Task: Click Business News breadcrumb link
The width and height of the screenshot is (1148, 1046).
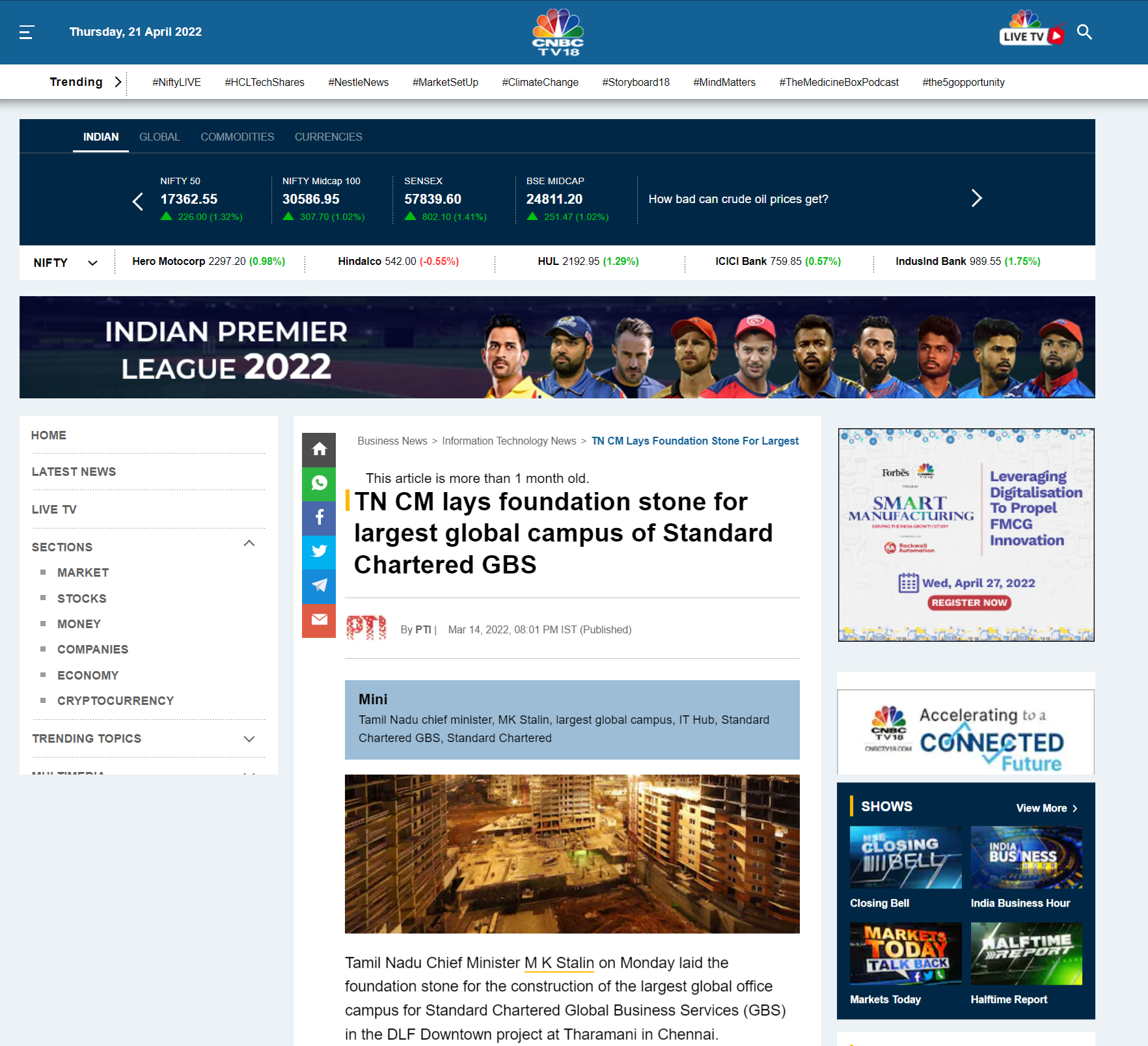Action: 392,441
